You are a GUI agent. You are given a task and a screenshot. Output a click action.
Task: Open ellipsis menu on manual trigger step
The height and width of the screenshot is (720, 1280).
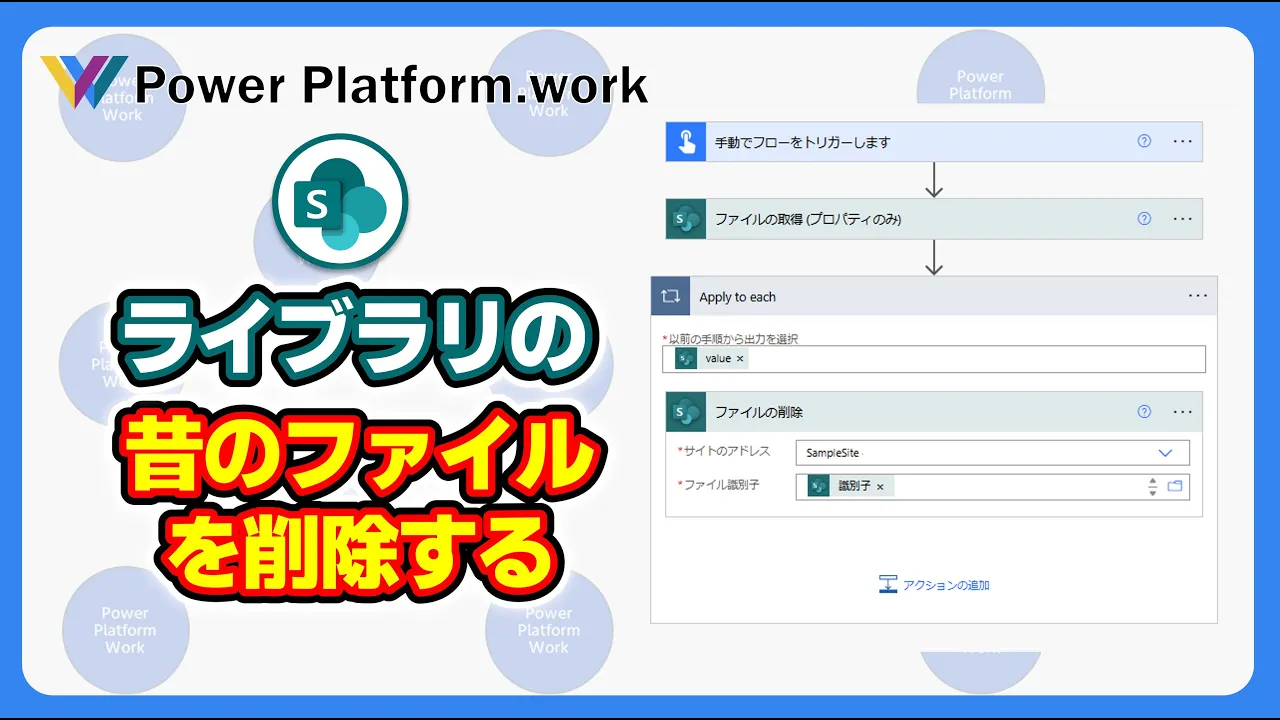tap(1183, 141)
